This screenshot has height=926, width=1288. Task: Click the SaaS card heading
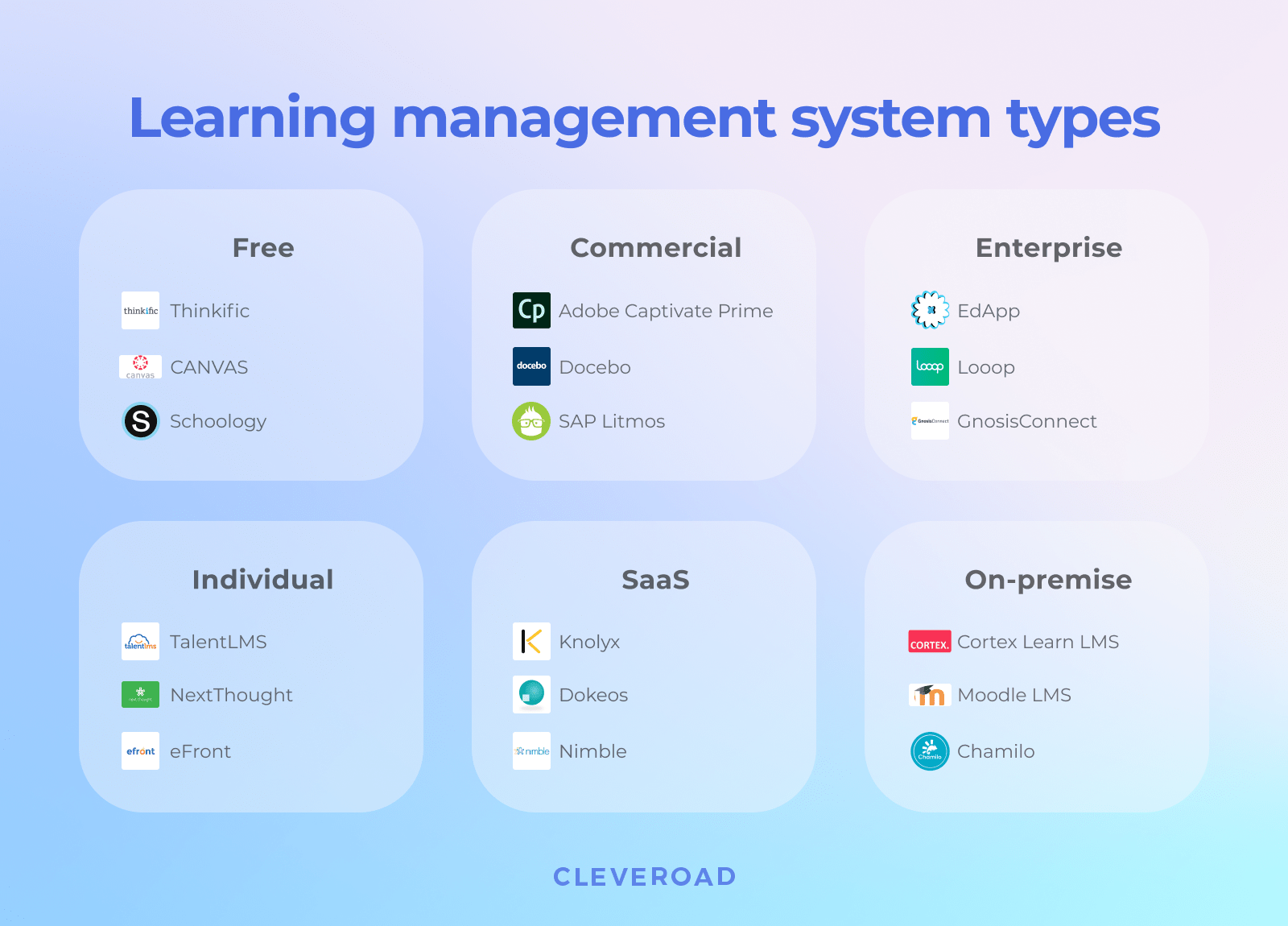[655, 580]
